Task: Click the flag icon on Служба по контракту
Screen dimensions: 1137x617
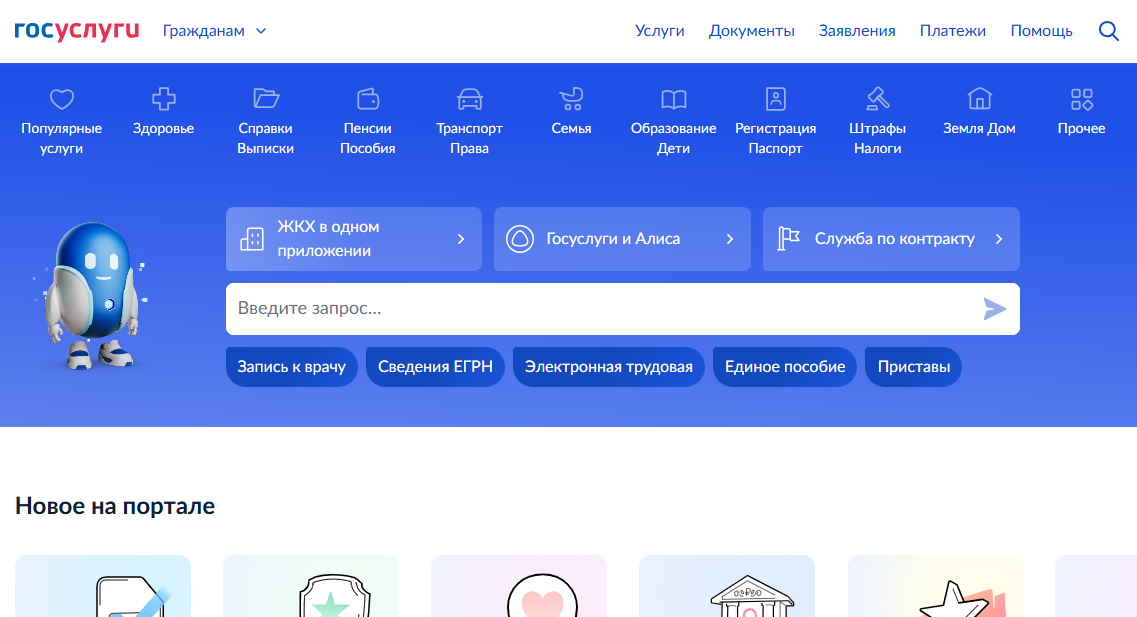Action: [x=788, y=239]
